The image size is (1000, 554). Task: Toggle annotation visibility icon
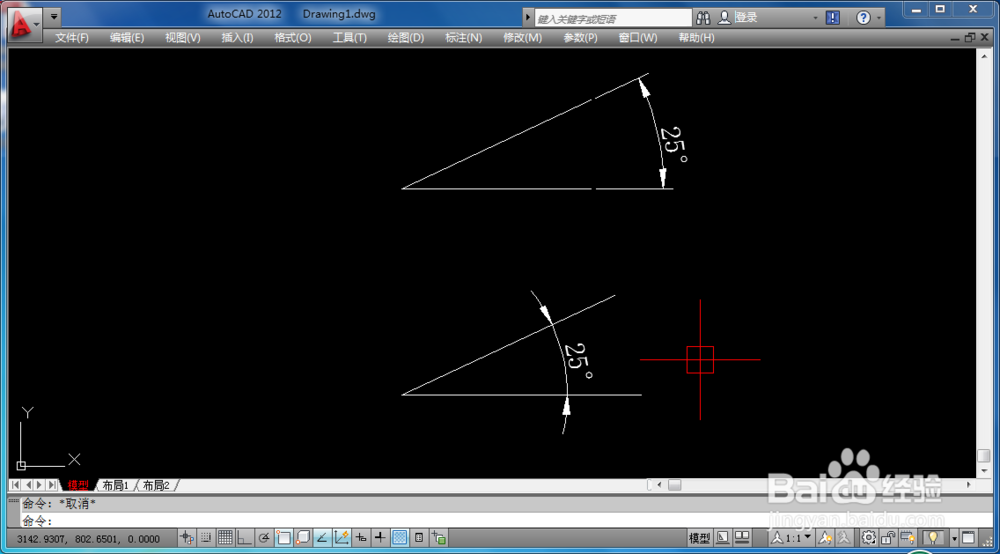[825, 538]
